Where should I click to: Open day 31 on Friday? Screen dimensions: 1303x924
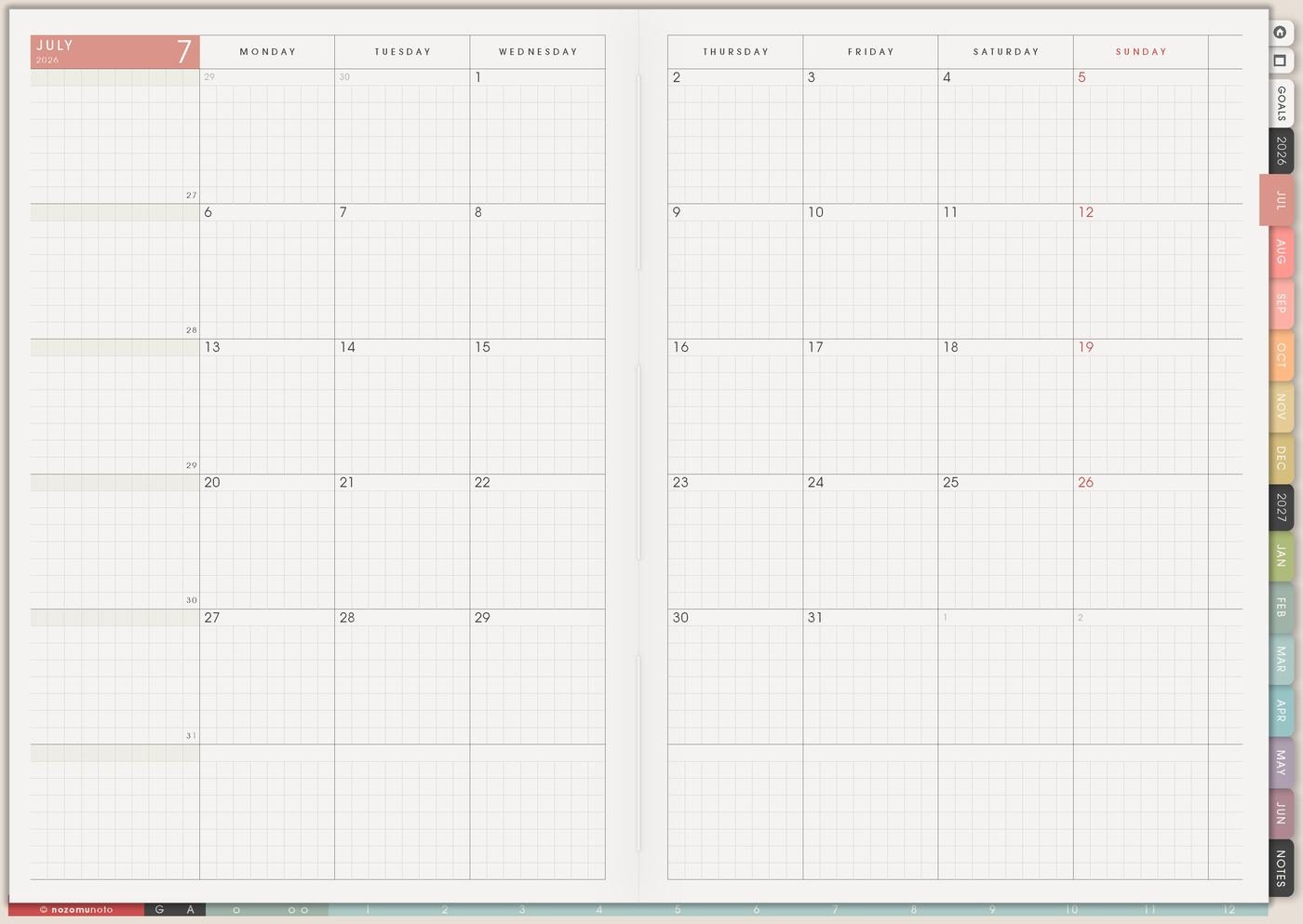[815, 617]
